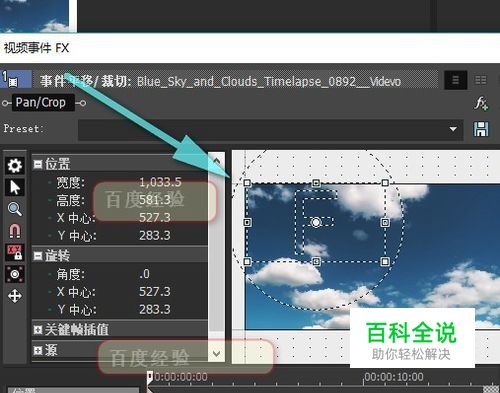Click crop top-left corner handle
This screenshot has width=500, height=393.
point(247,183)
